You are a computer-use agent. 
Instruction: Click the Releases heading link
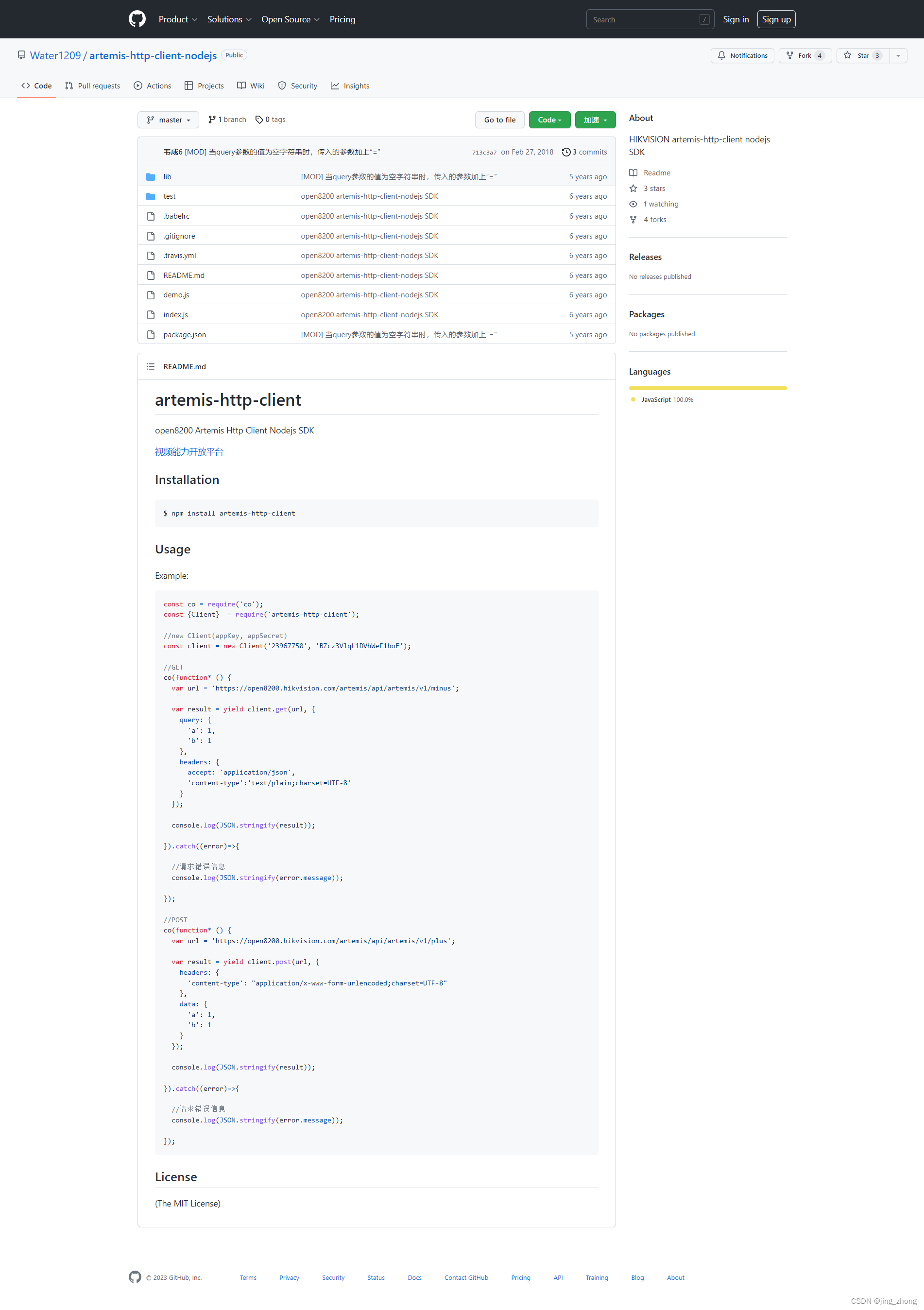[645, 258]
